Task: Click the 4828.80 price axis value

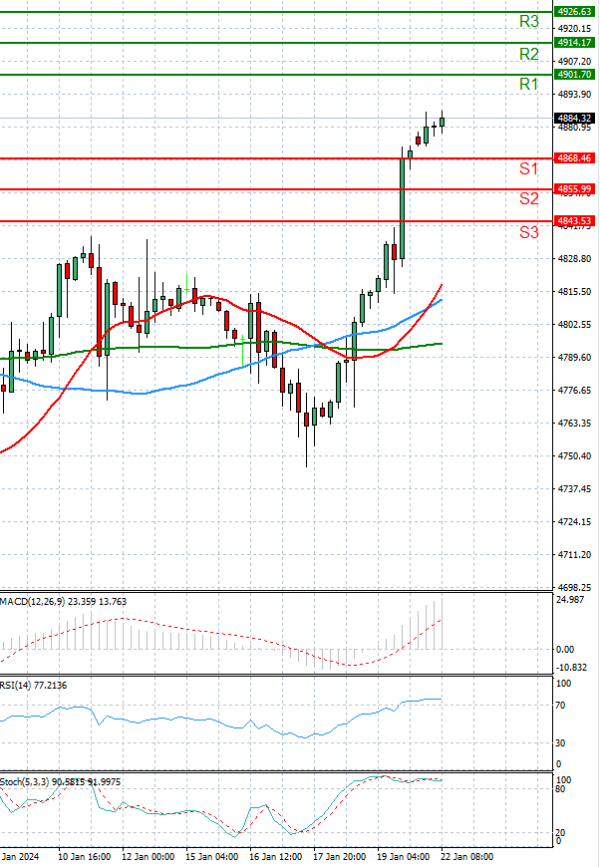Action: tap(574, 259)
